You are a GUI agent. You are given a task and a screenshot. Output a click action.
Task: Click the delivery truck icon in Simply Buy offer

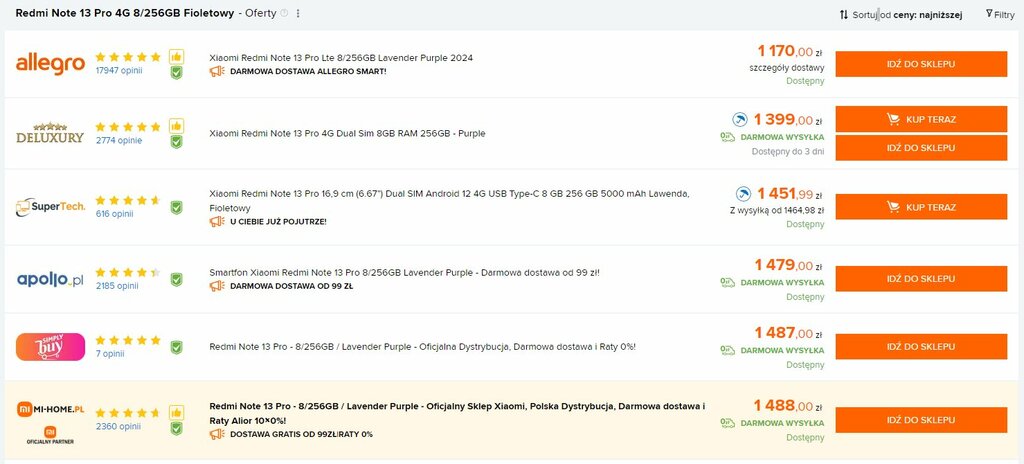[728, 350]
